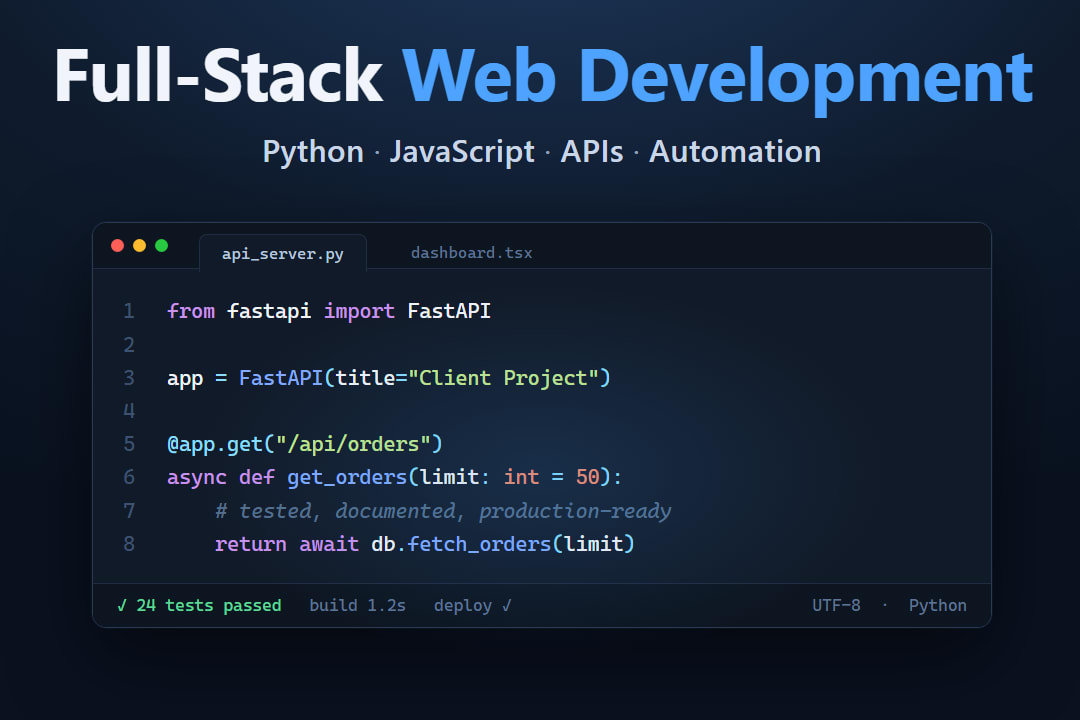Image resolution: width=1080 pixels, height=720 pixels.
Task: Select the api_server.py tab
Action: pos(282,253)
